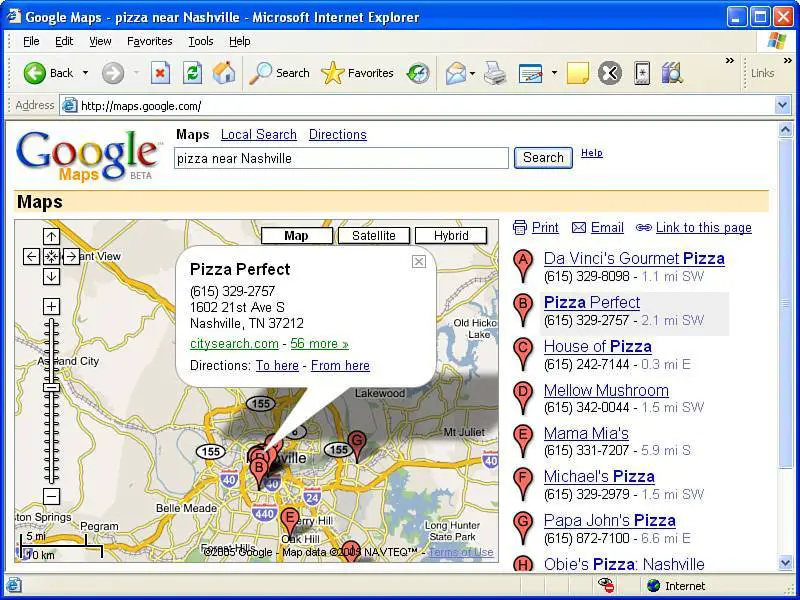Click the yellow note toolbar icon
Image resolution: width=800 pixels, height=600 pixels.
[578, 73]
